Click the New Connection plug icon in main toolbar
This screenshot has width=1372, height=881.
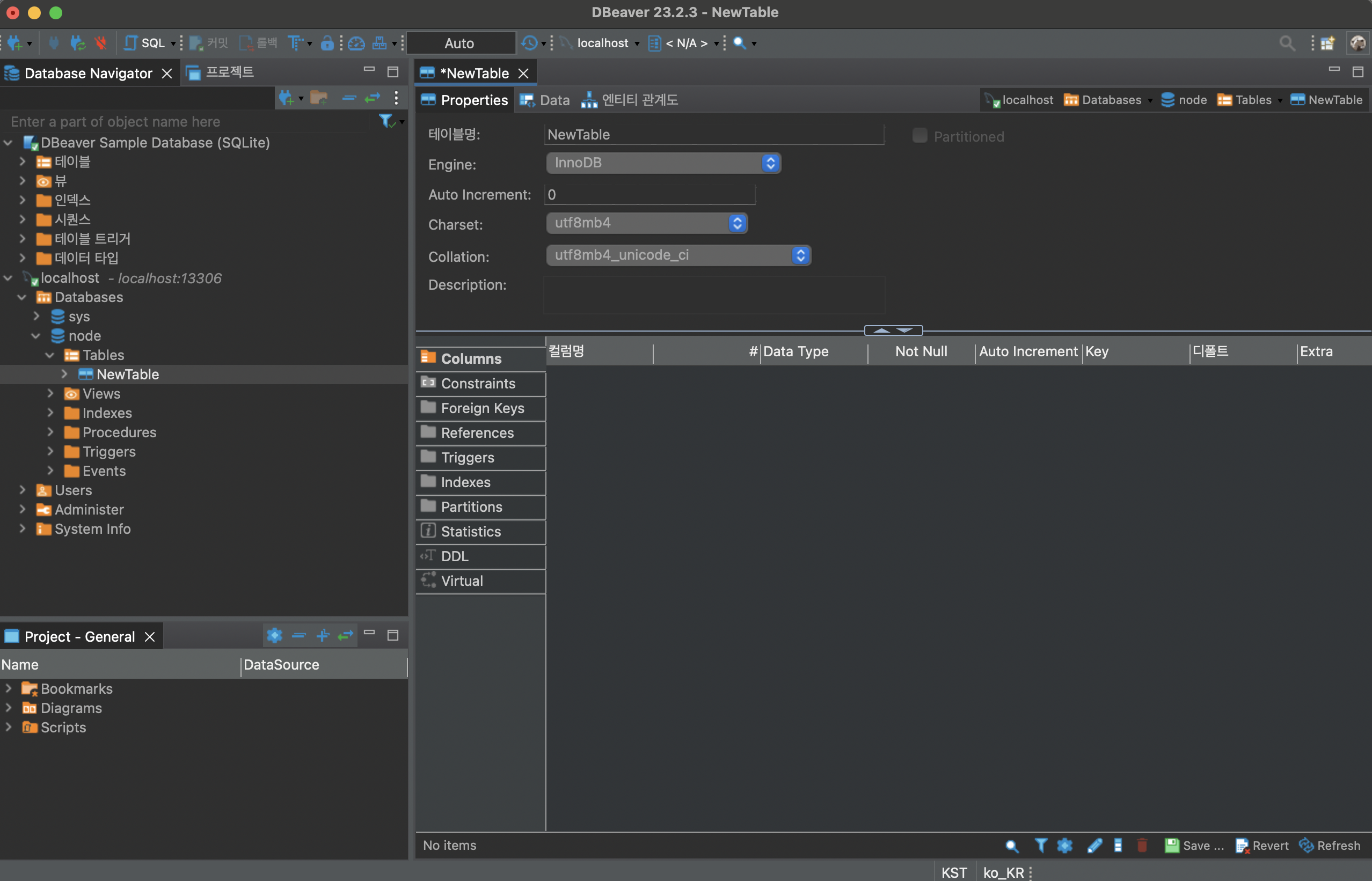coord(15,43)
